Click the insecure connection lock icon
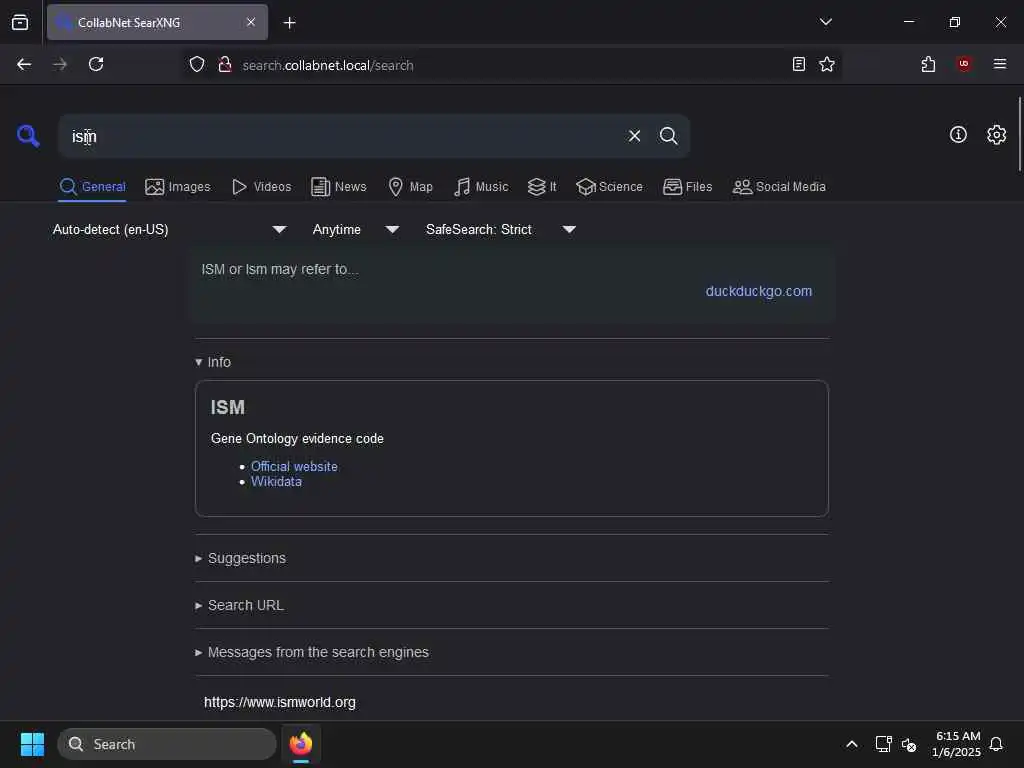This screenshot has height=768, width=1024. pyautogui.click(x=225, y=64)
